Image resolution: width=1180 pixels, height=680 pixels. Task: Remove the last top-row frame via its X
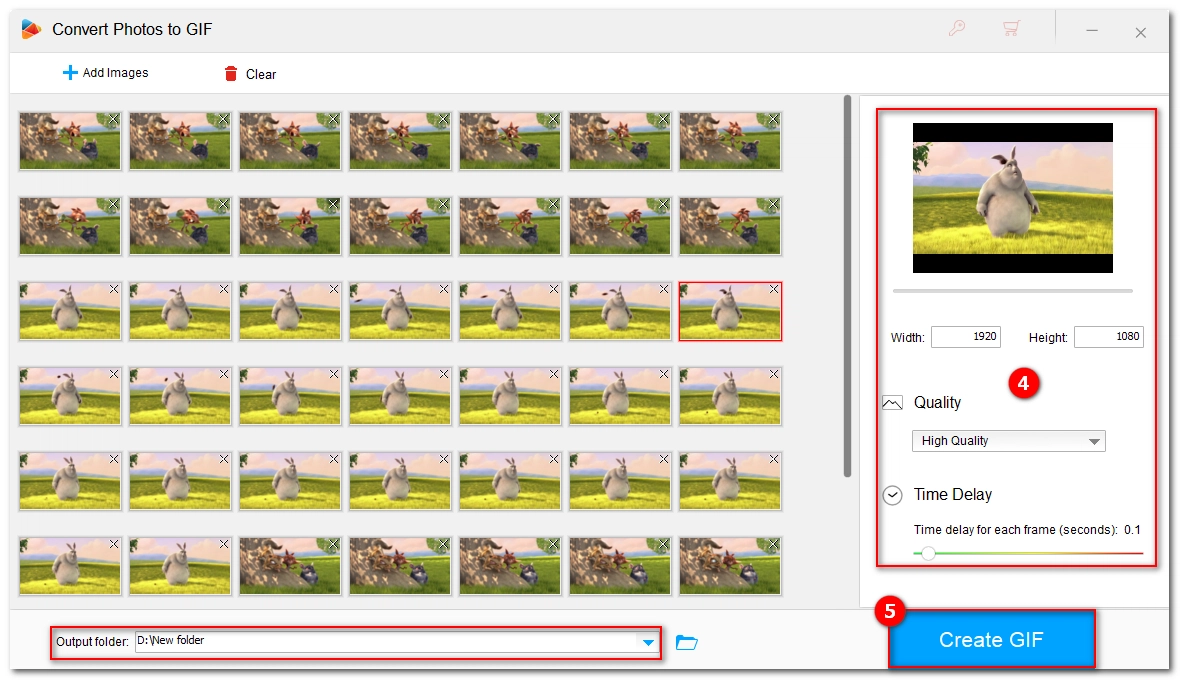(774, 120)
